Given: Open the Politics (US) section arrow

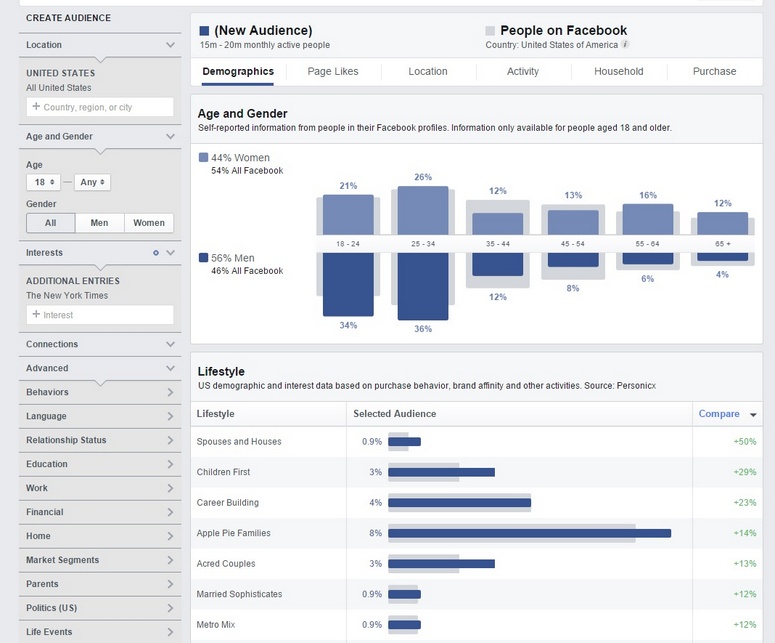Looking at the screenshot, I should tap(170, 608).
